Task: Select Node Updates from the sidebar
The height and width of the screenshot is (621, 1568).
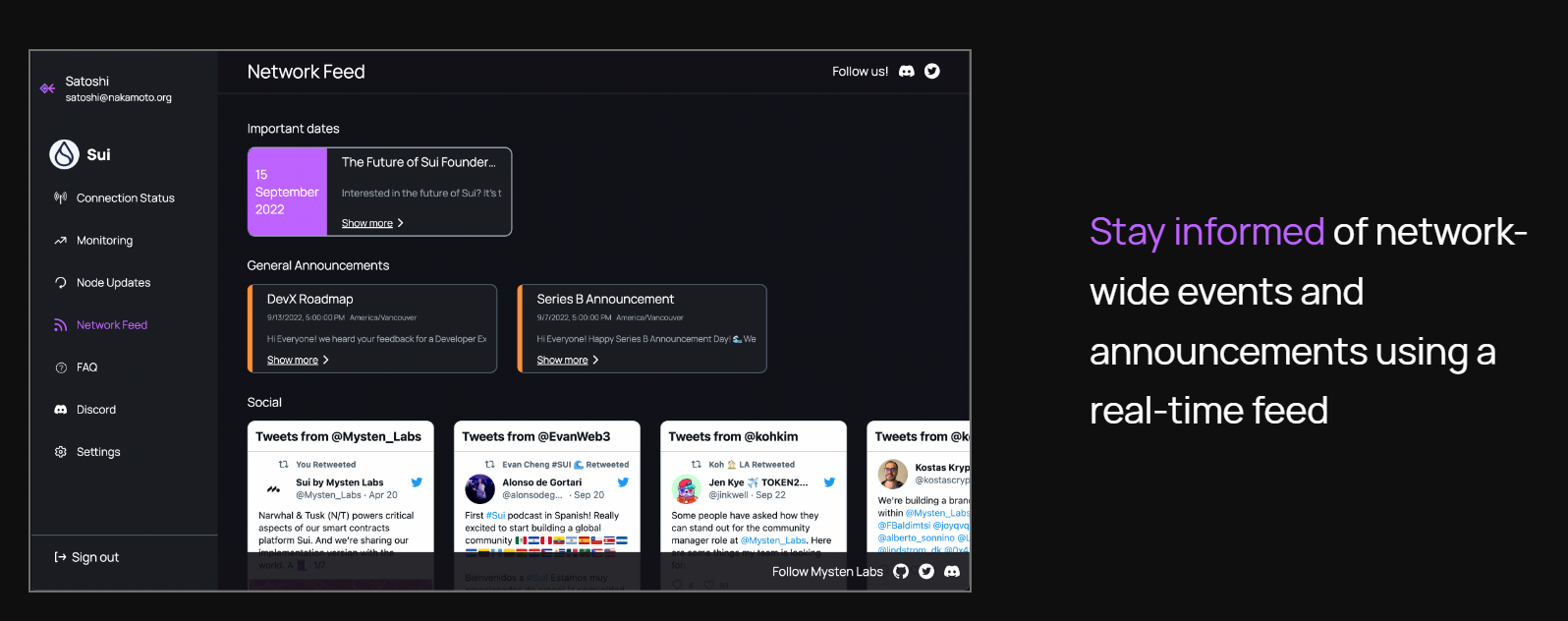Action: pos(113,283)
